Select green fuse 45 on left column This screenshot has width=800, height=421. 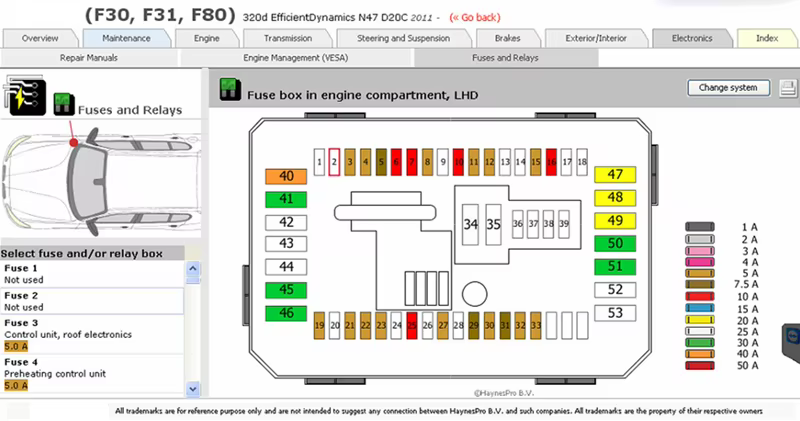286,290
